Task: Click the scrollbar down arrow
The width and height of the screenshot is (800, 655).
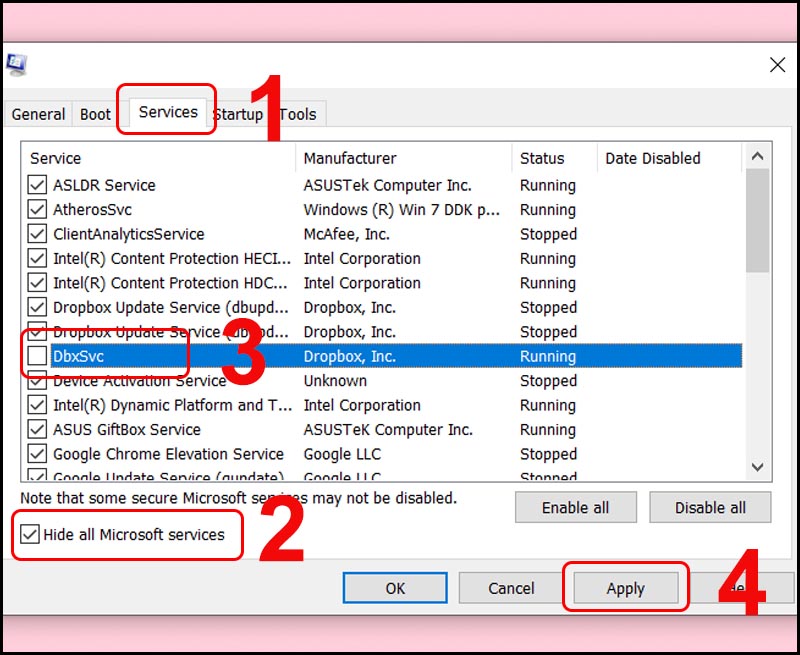Action: pyautogui.click(x=757, y=467)
